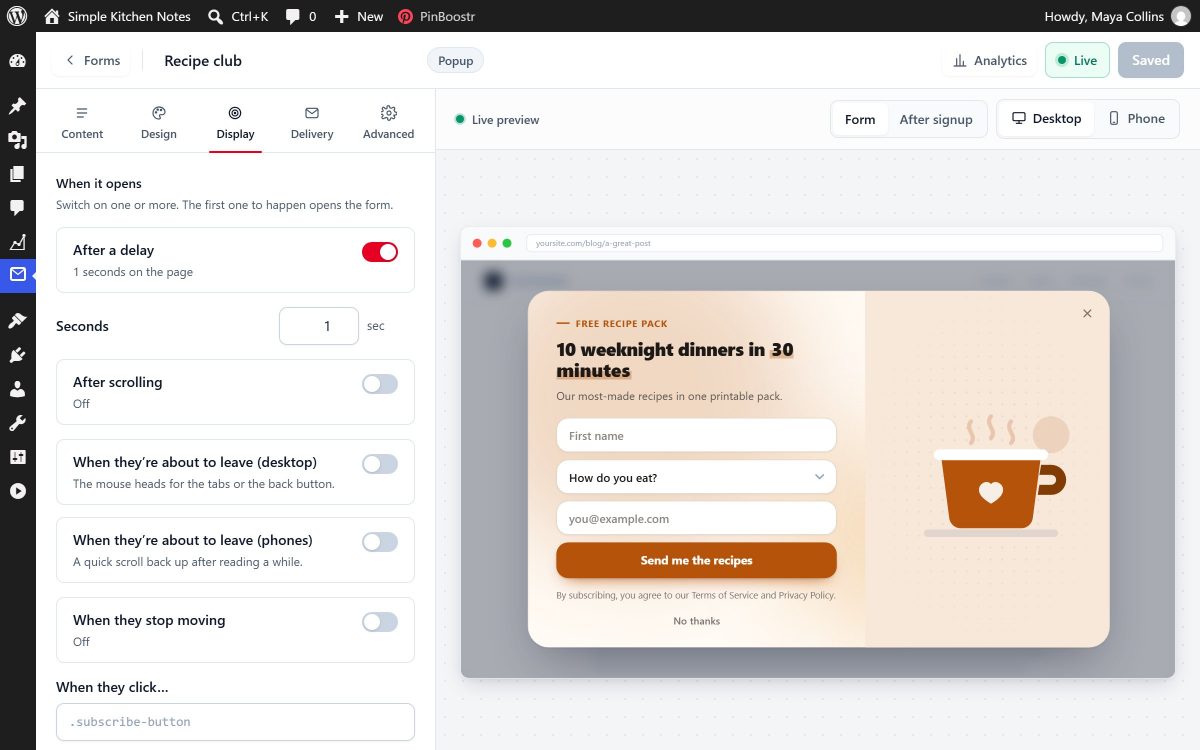Open Appearance via the paintbrush icon
Viewport: 1200px width, 750px height.
pyautogui.click(x=17, y=321)
